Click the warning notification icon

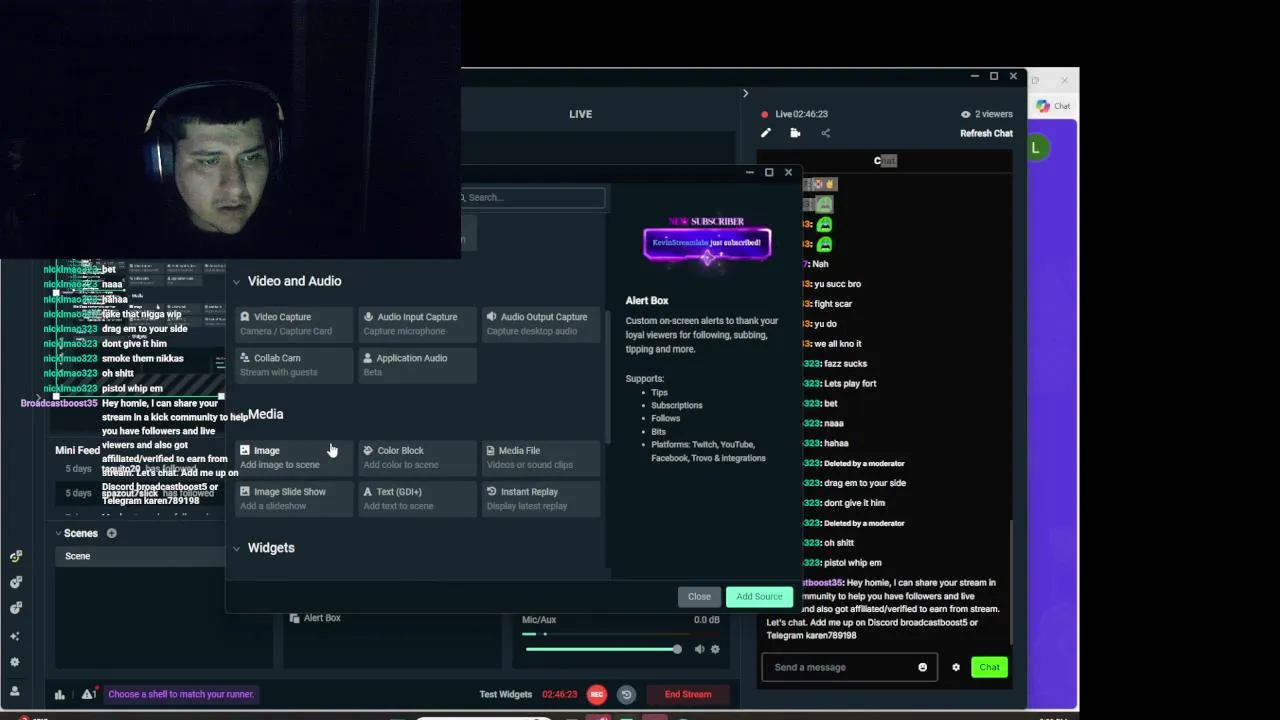[88, 694]
